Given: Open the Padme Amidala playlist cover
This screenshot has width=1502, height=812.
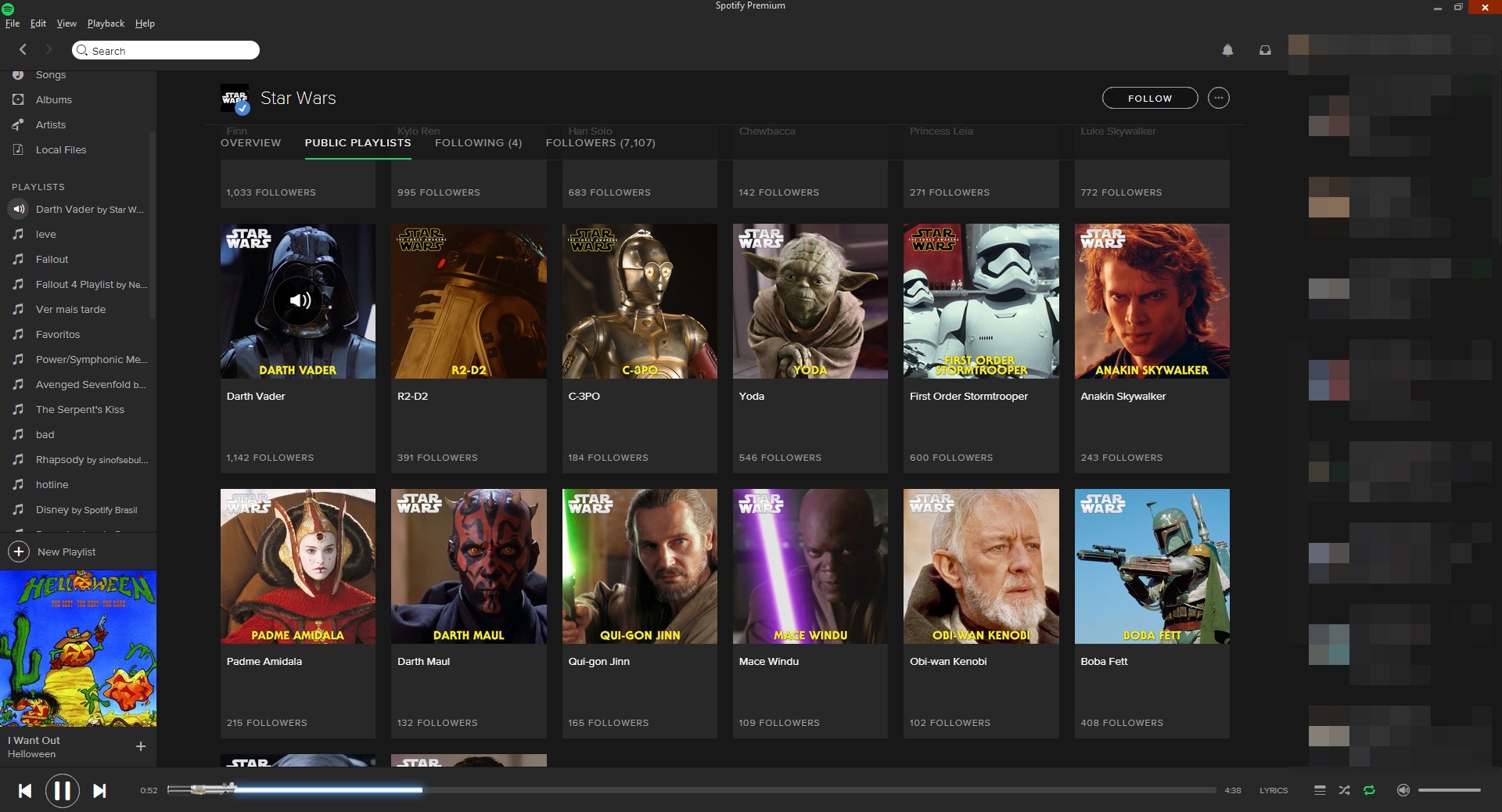Looking at the screenshot, I should click(297, 566).
